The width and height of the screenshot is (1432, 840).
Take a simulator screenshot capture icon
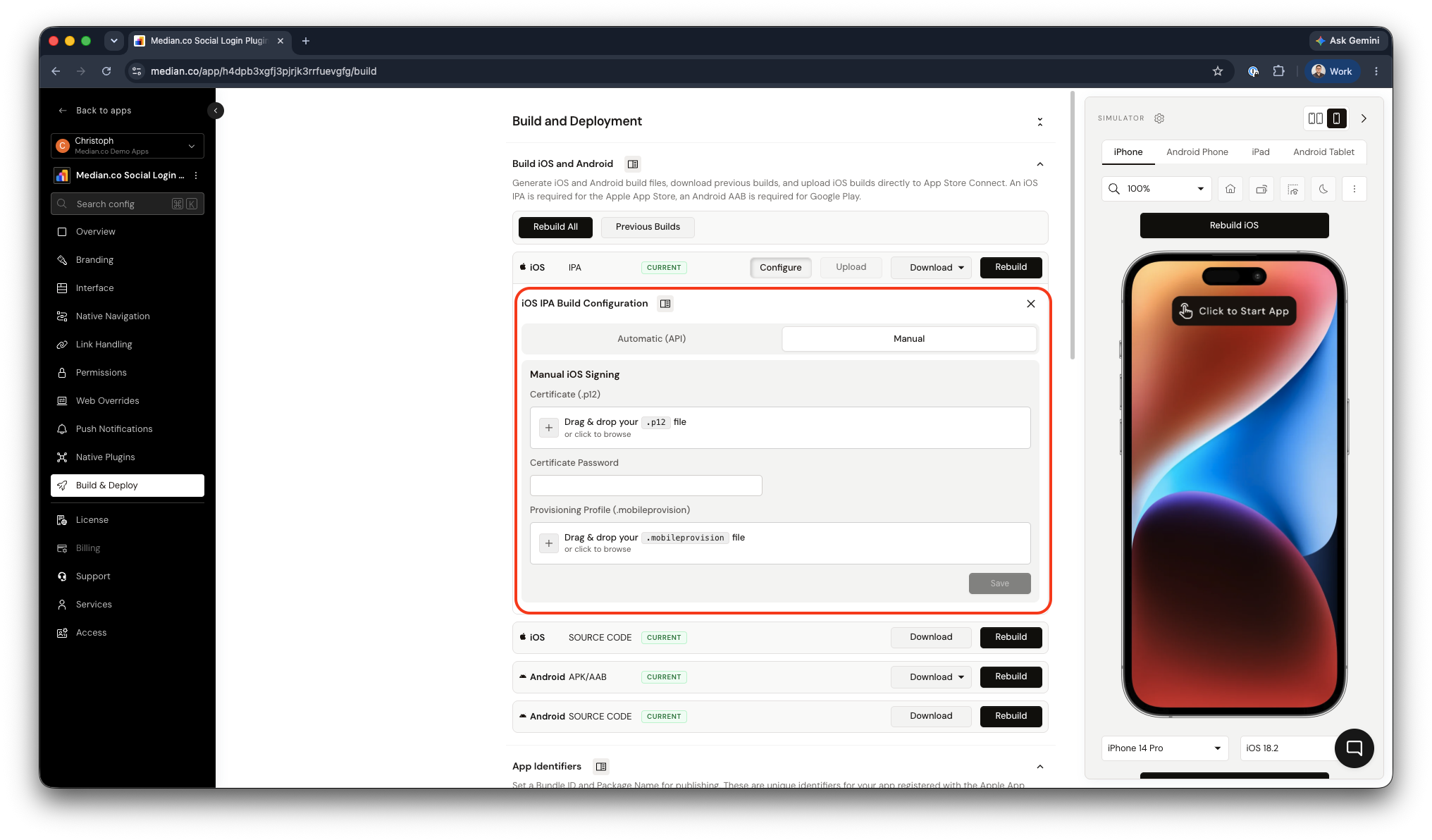(x=1292, y=189)
